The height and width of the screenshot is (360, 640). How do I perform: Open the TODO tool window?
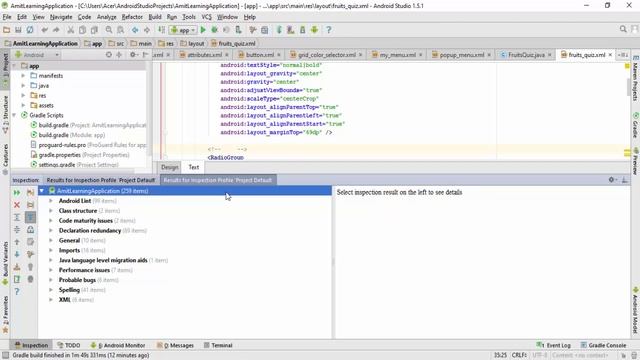69,345
